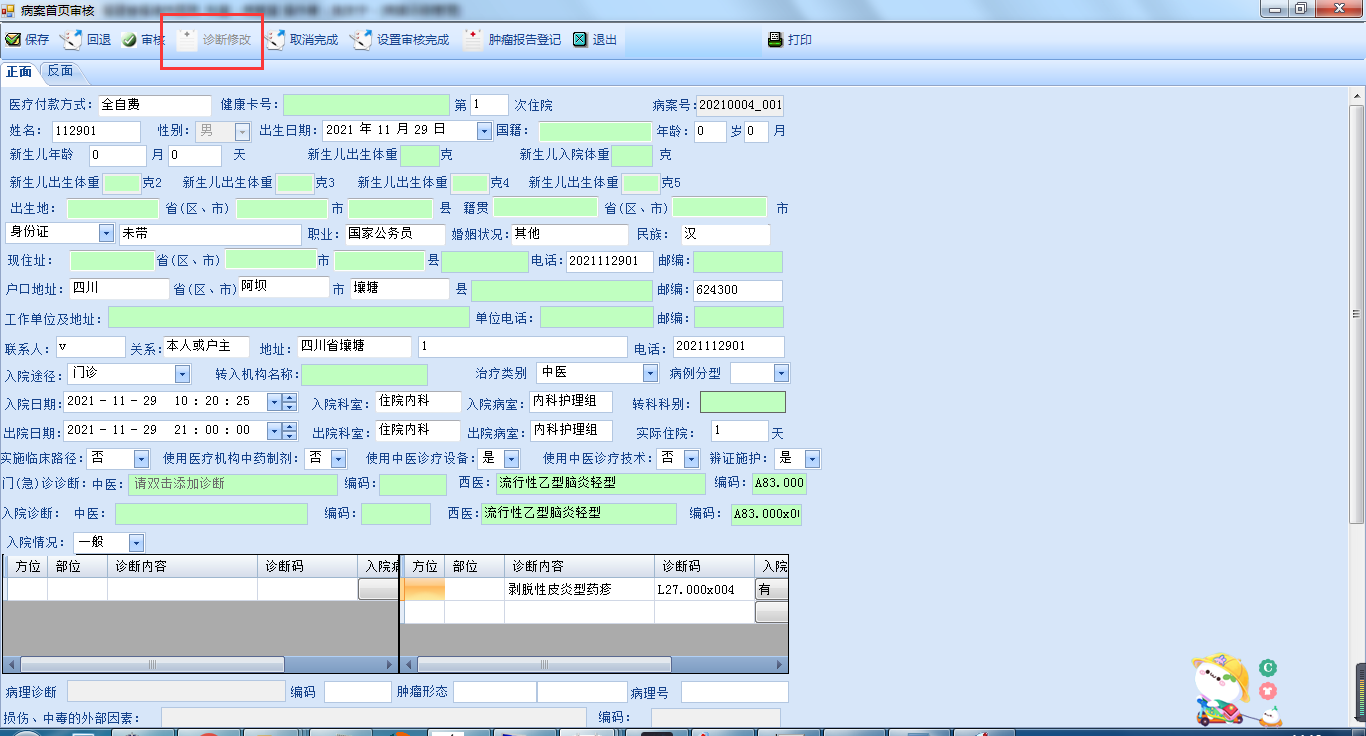The width and height of the screenshot is (1366, 736).
Task: Click the 实际住院 days field
Action: (x=740, y=431)
